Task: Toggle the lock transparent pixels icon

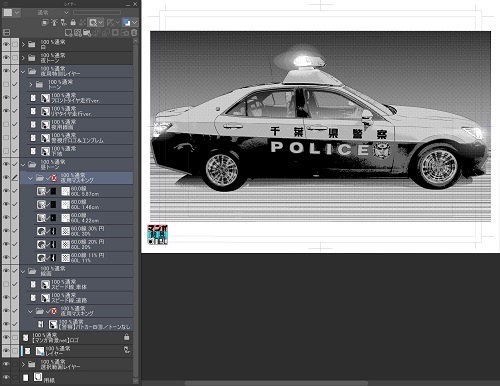Action: (82, 22)
